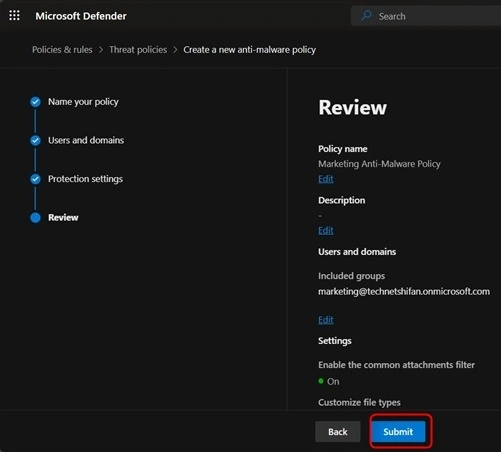Submit the anti-malware policy
The width and height of the screenshot is (501, 452).
tap(398, 432)
